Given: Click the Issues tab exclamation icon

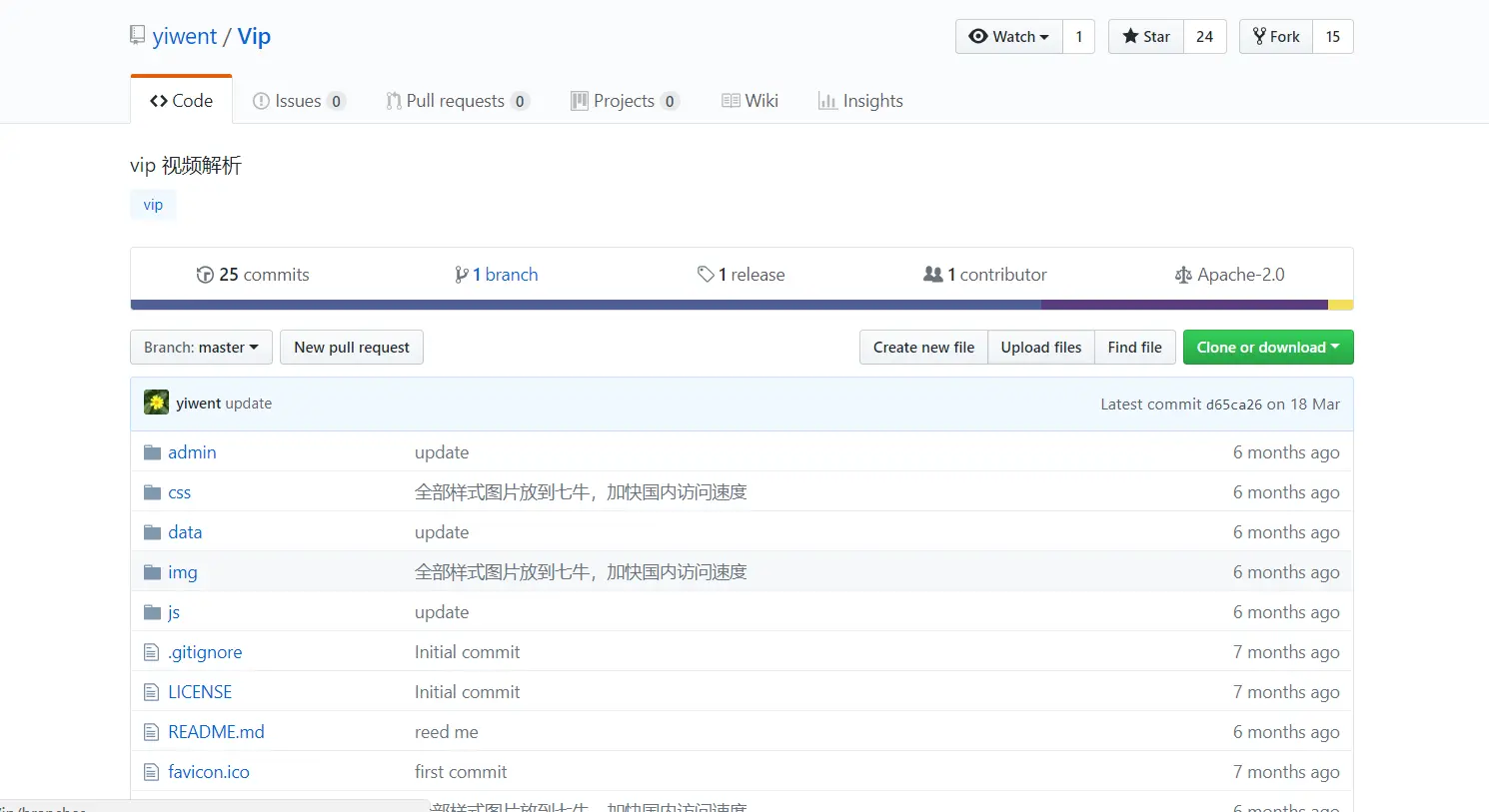Looking at the screenshot, I should point(261,101).
